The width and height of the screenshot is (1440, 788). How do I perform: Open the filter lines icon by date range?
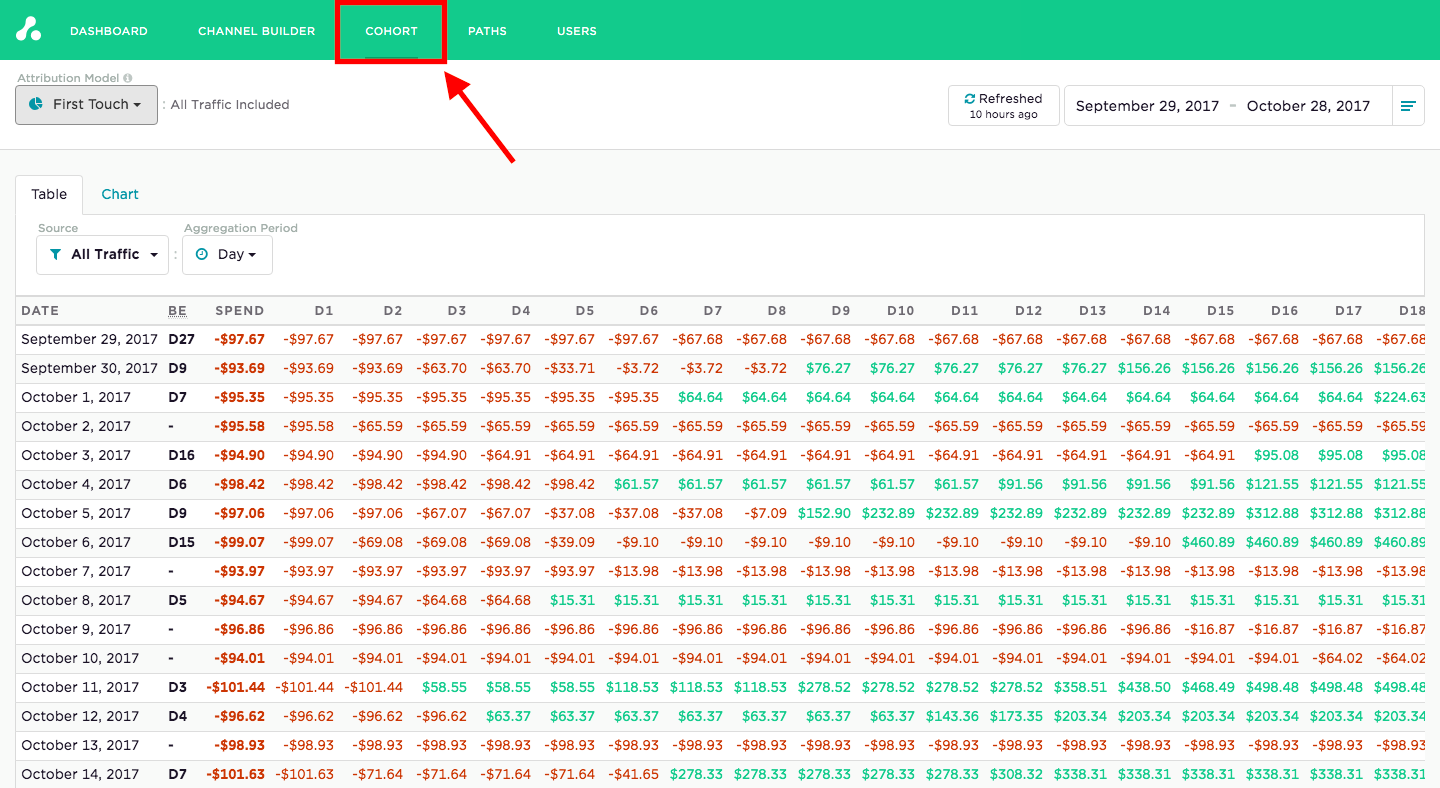(x=1408, y=106)
